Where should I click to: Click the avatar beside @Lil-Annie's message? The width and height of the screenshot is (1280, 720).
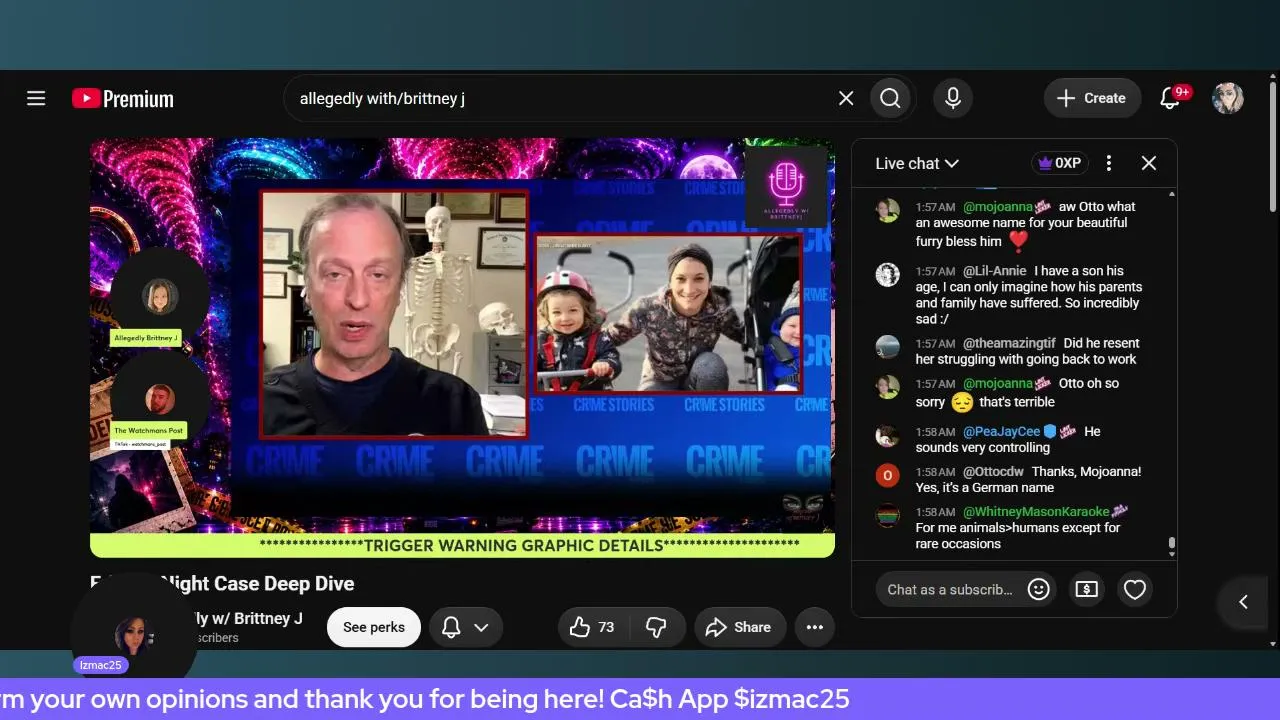pos(887,275)
